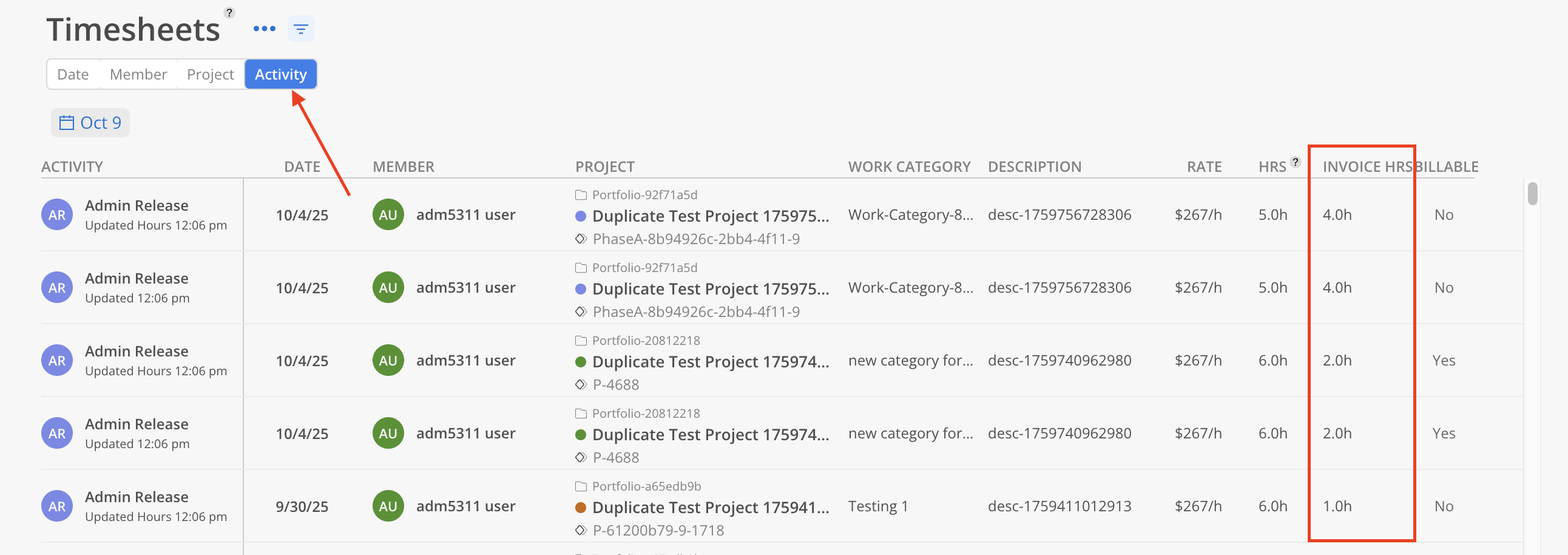This screenshot has width=1568, height=555.
Task: Switch to the Member grouping tab
Action: coord(138,74)
